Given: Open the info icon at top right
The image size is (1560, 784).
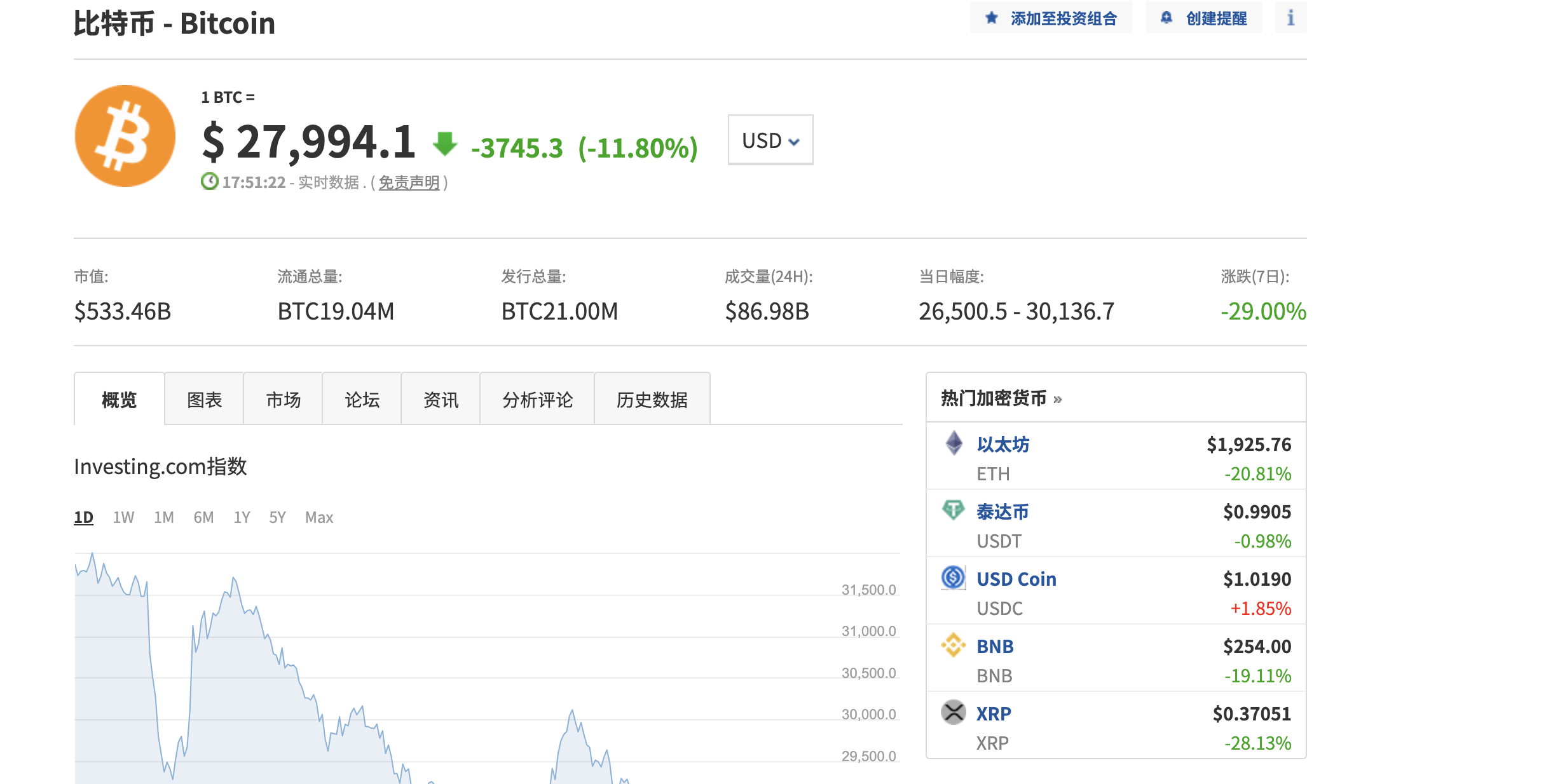Looking at the screenshot, I should (1290, 18).
